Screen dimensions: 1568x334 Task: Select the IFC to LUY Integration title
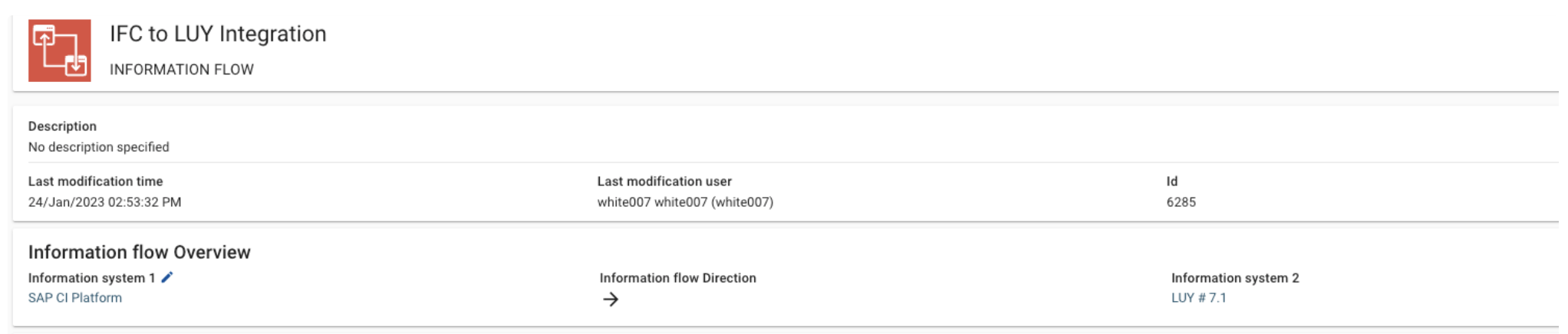(218, 34)
